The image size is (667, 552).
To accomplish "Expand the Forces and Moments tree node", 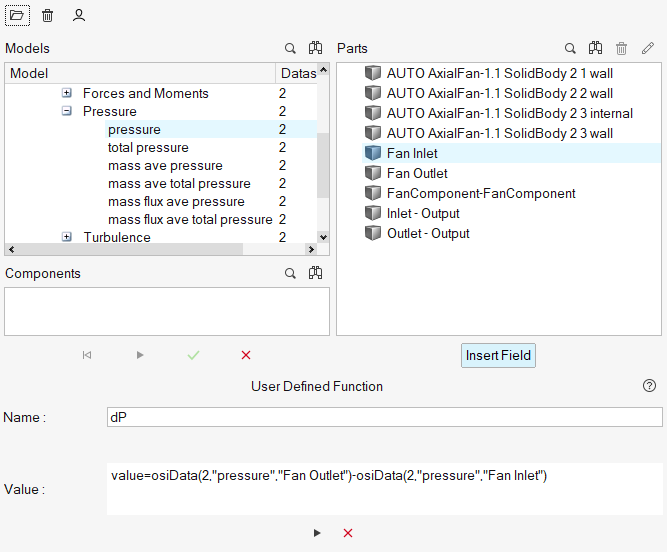I will [x=67, y=93].
